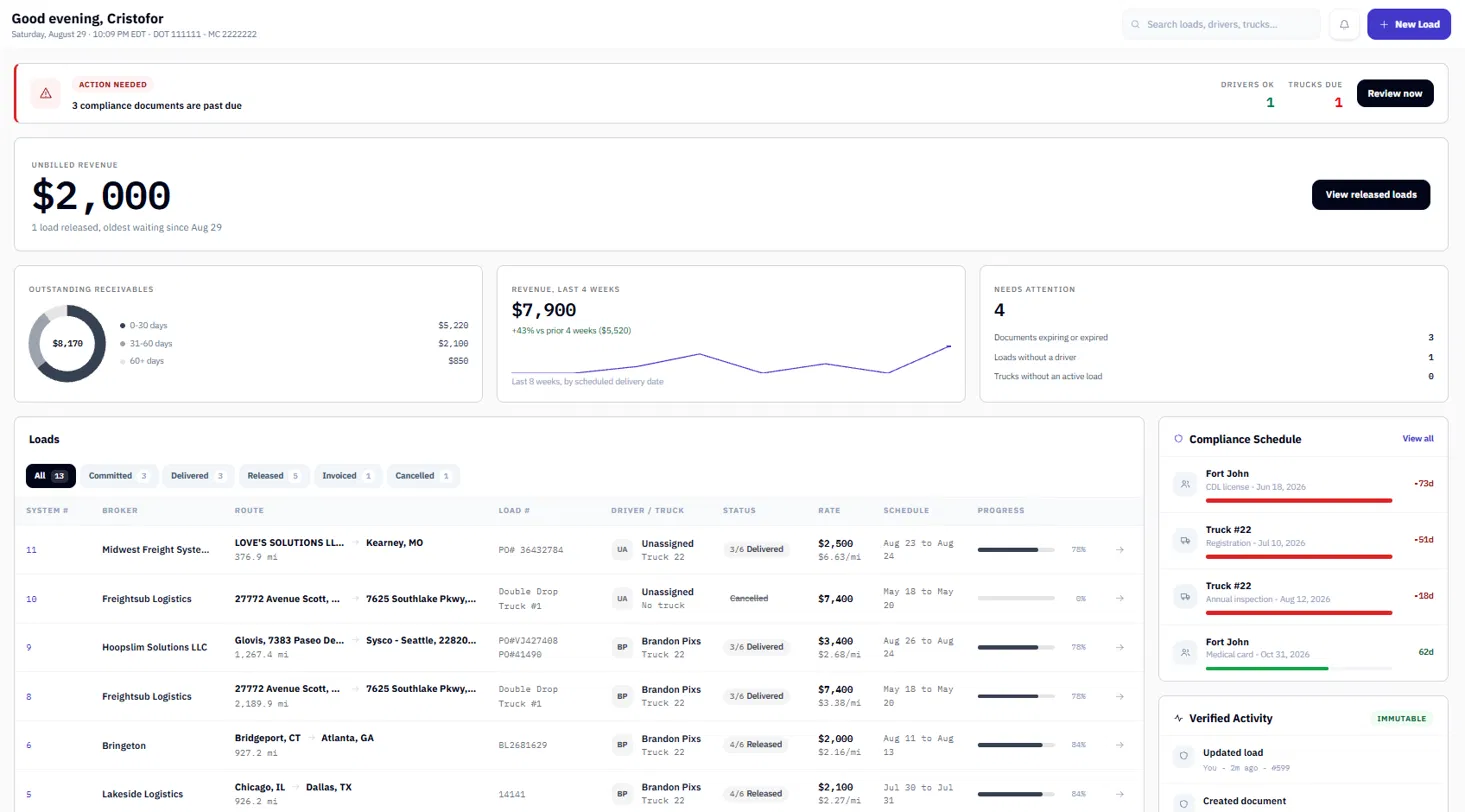Click the revenue trend line chart
1465x812 pixels.
[x=731, y=359]
